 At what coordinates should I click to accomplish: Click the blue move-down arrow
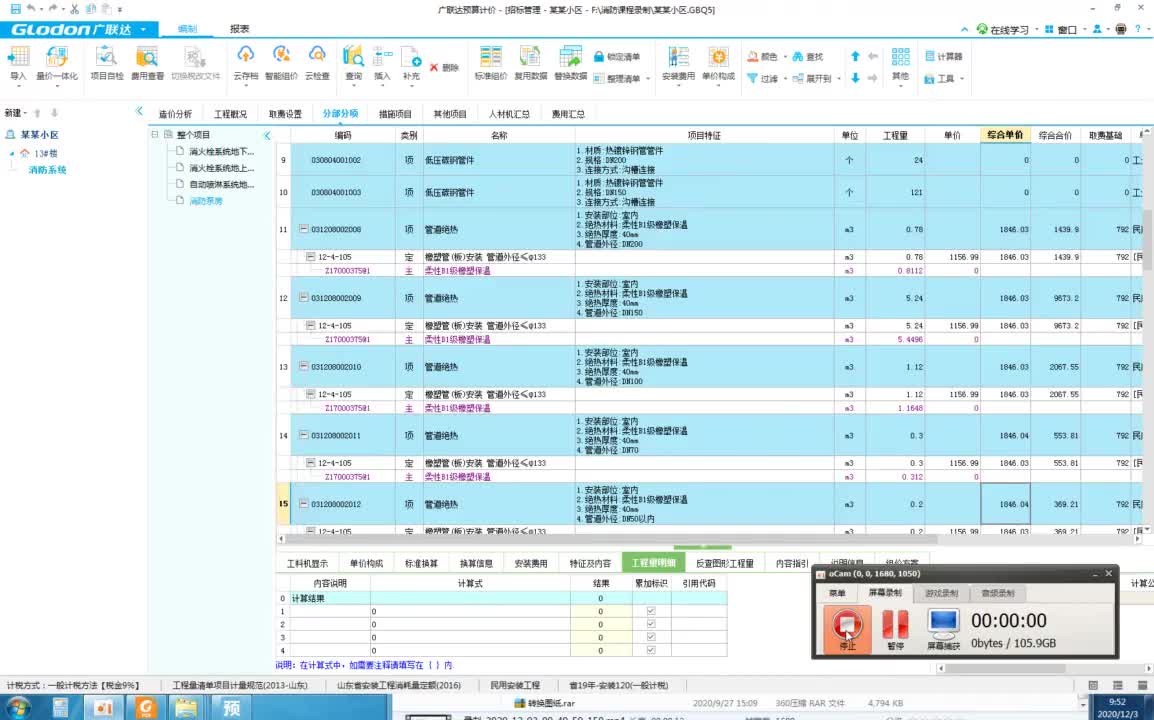(x=854, y=78)
